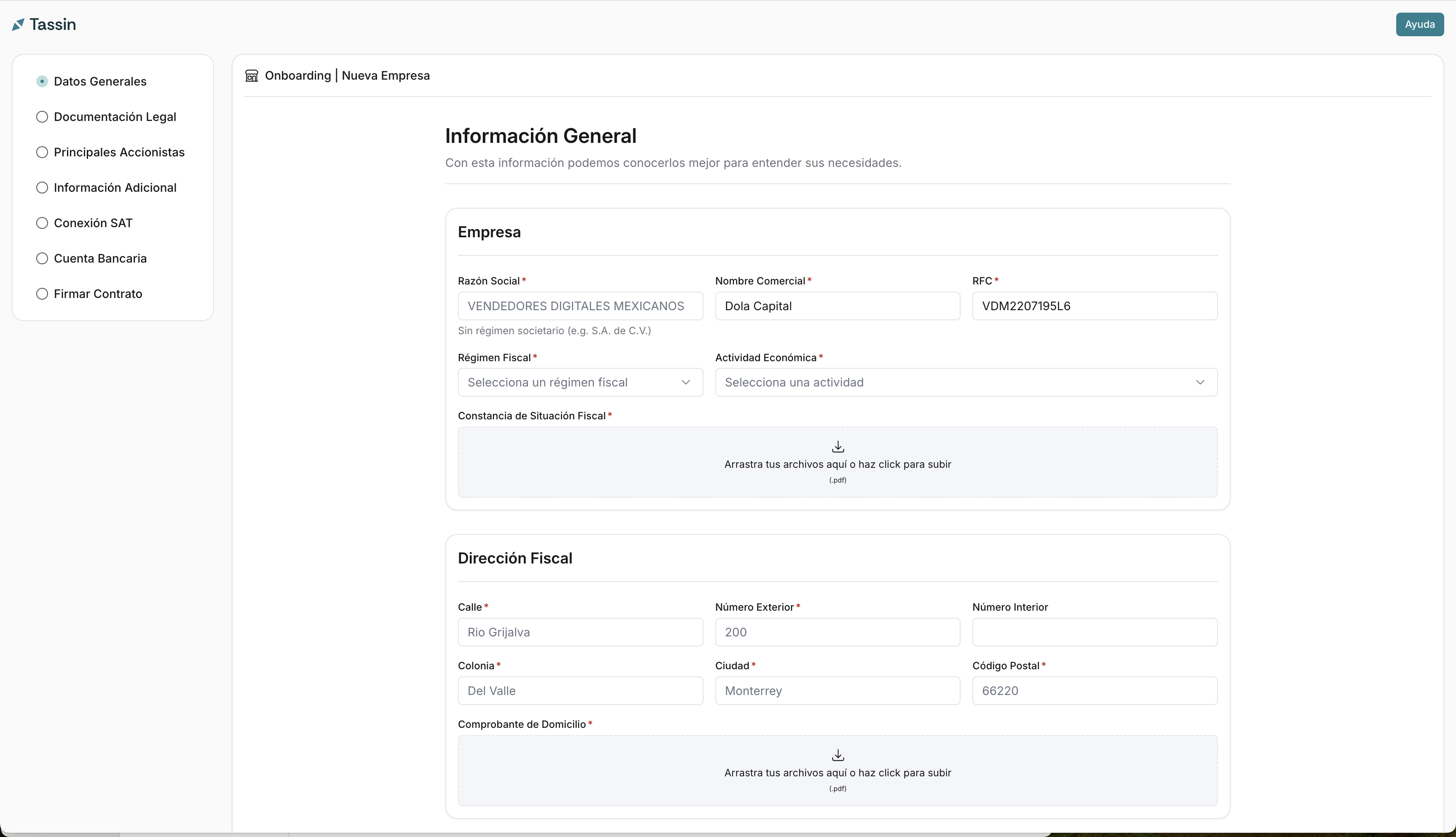Select the Datos Generales step indicator

[x=42, y=82]
